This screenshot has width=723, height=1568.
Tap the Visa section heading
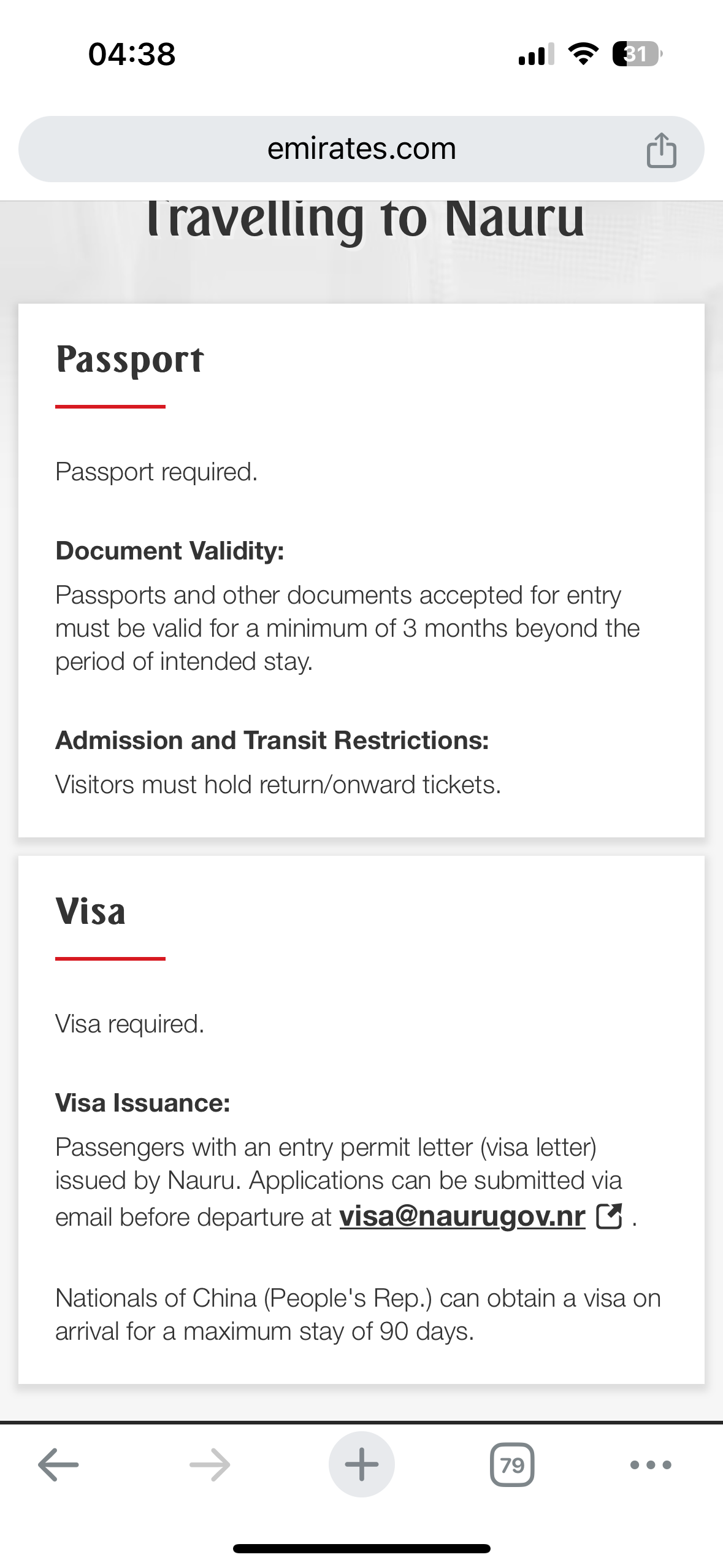tap(91, 912)
